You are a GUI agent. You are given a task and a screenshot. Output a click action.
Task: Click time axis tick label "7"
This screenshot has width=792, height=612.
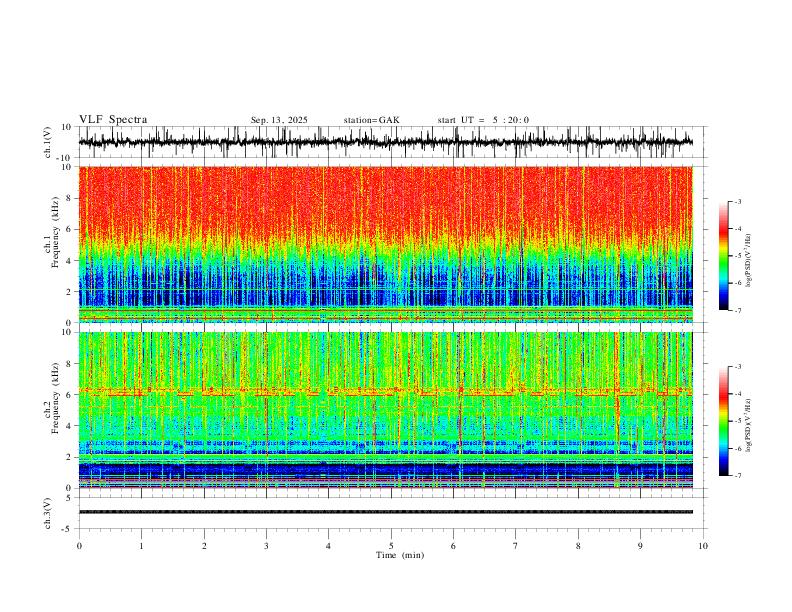tap(516, 546)
